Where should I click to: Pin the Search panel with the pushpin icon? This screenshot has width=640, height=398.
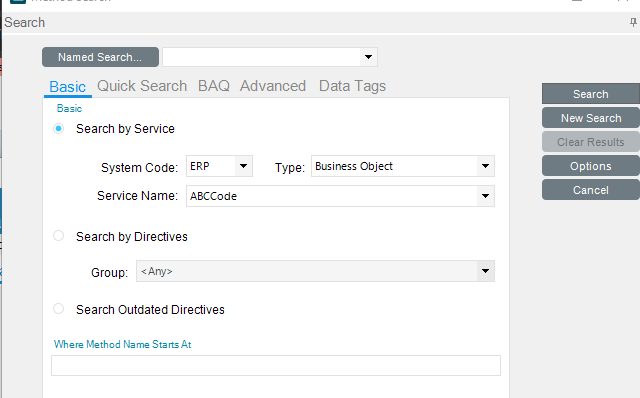[633, 22]
